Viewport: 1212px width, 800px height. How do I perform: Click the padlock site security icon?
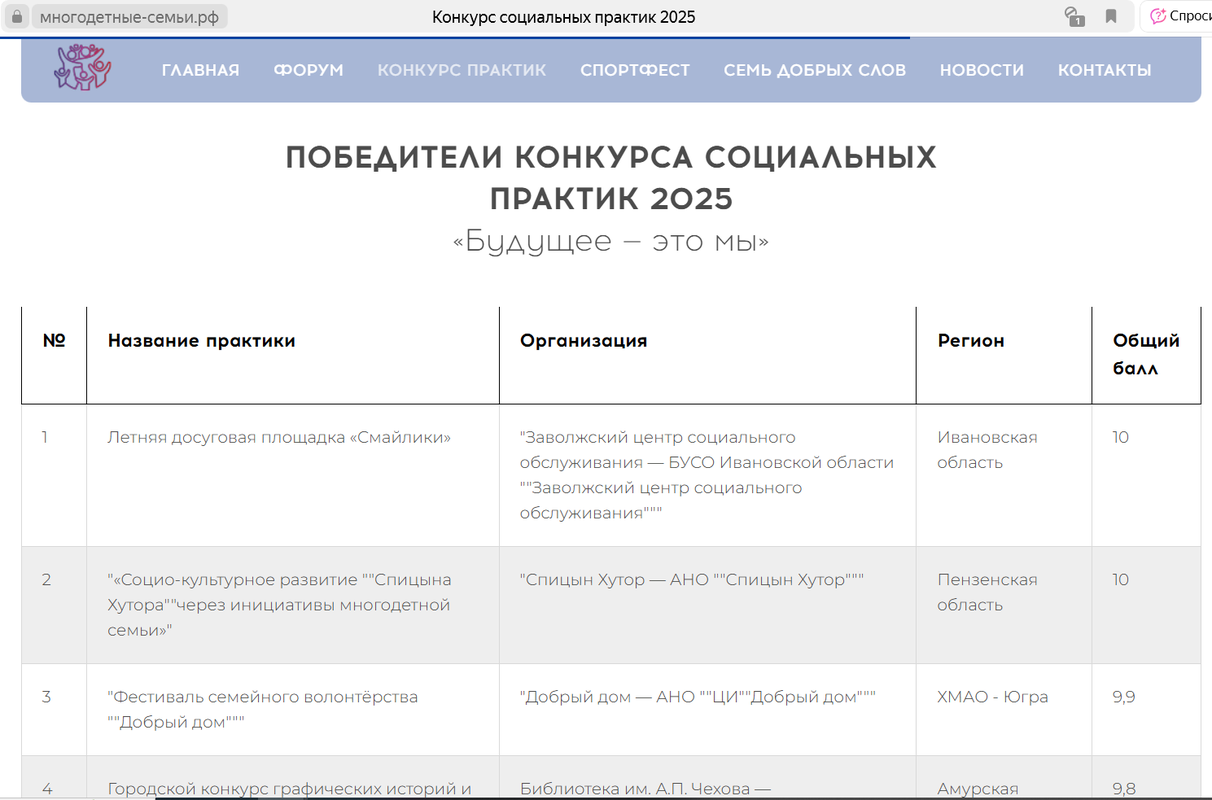point(16,17)
